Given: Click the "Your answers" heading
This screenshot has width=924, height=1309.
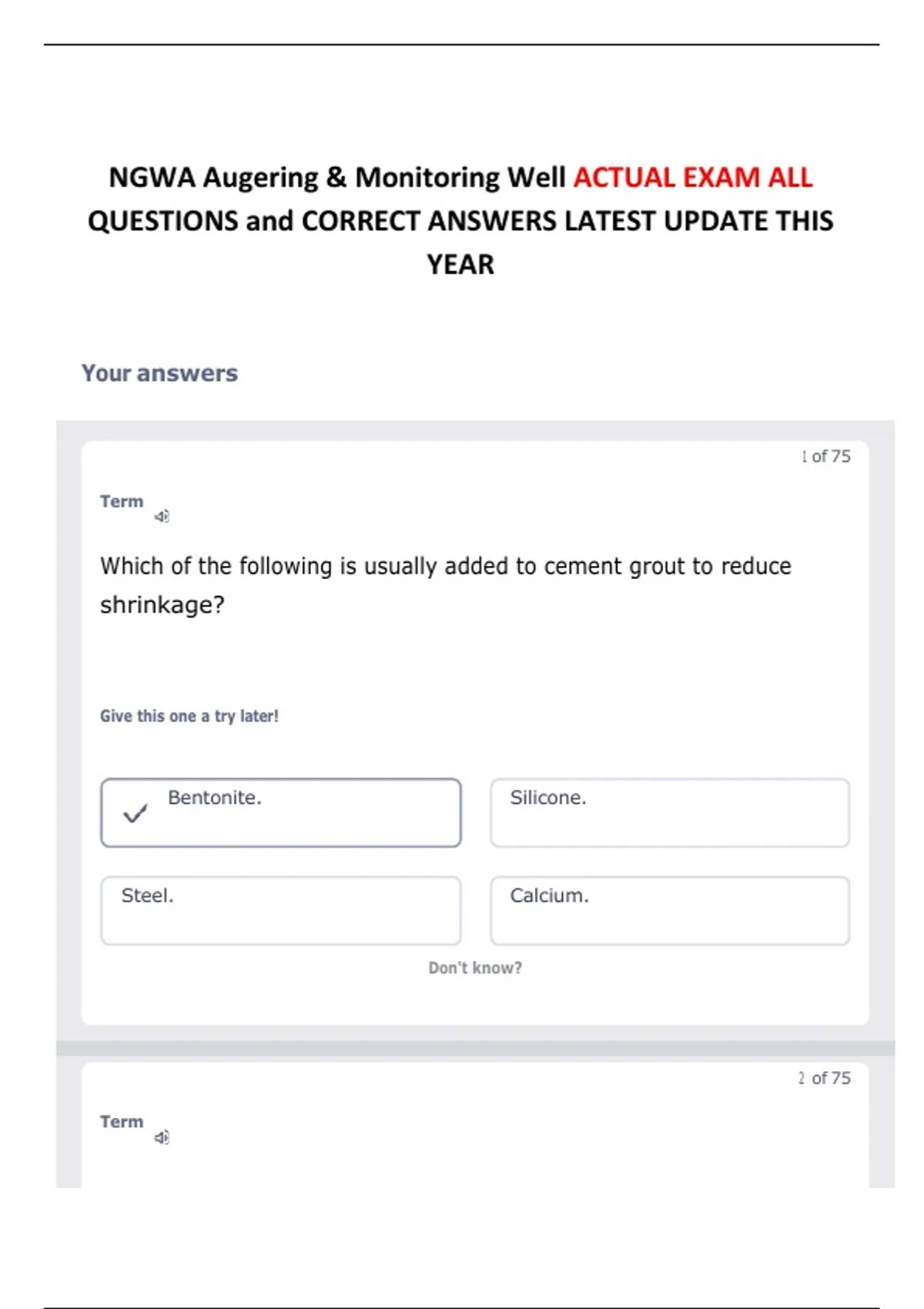Looking at the screenshot, I should (160, 373).
